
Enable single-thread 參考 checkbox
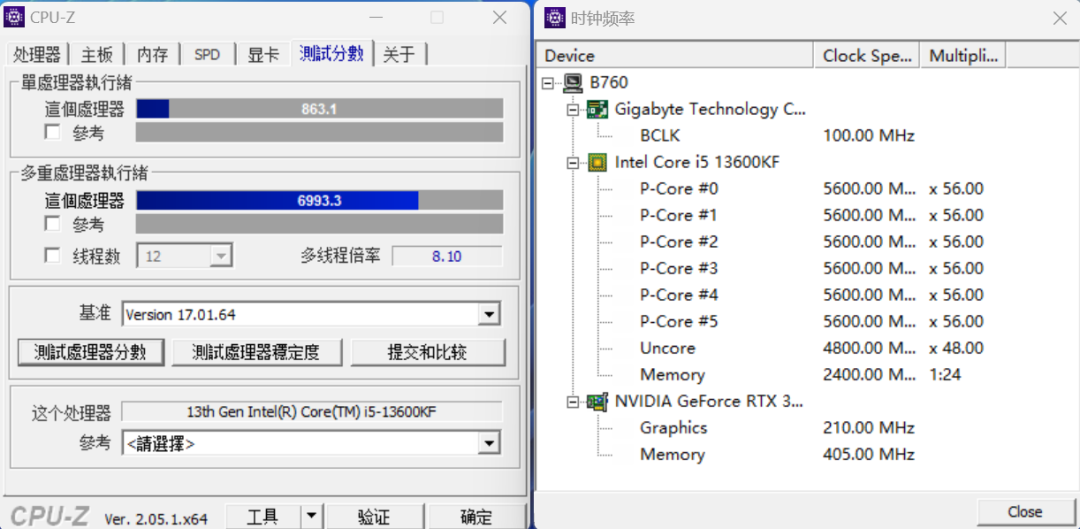tap(52, 132)
